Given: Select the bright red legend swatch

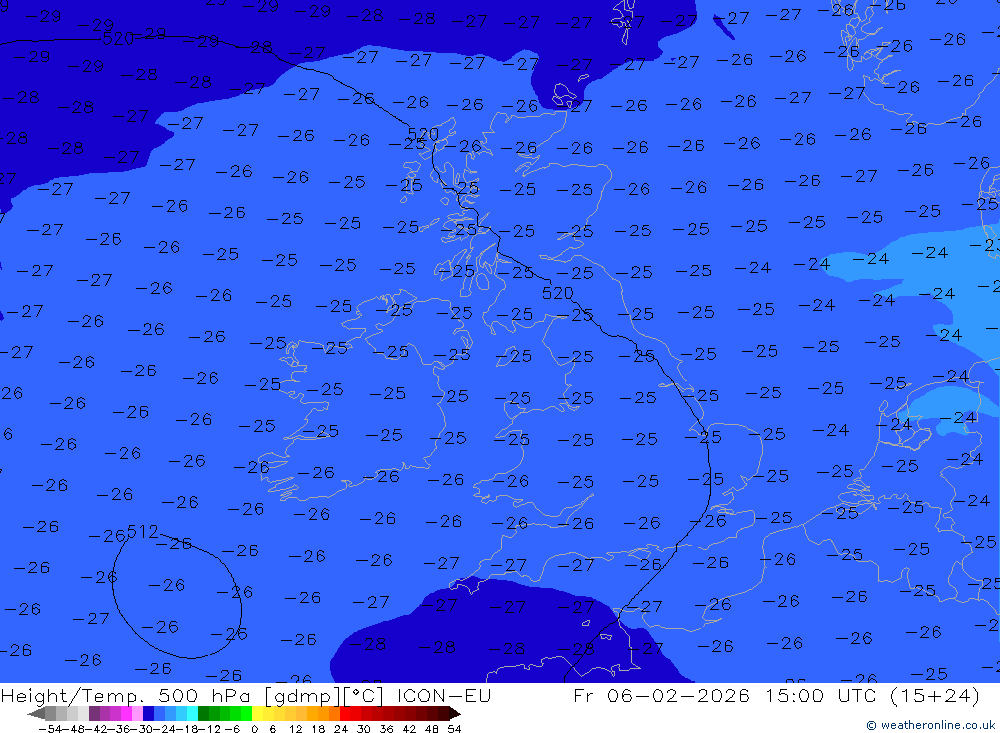Looking at the screenshot, I should click(345, 713).
